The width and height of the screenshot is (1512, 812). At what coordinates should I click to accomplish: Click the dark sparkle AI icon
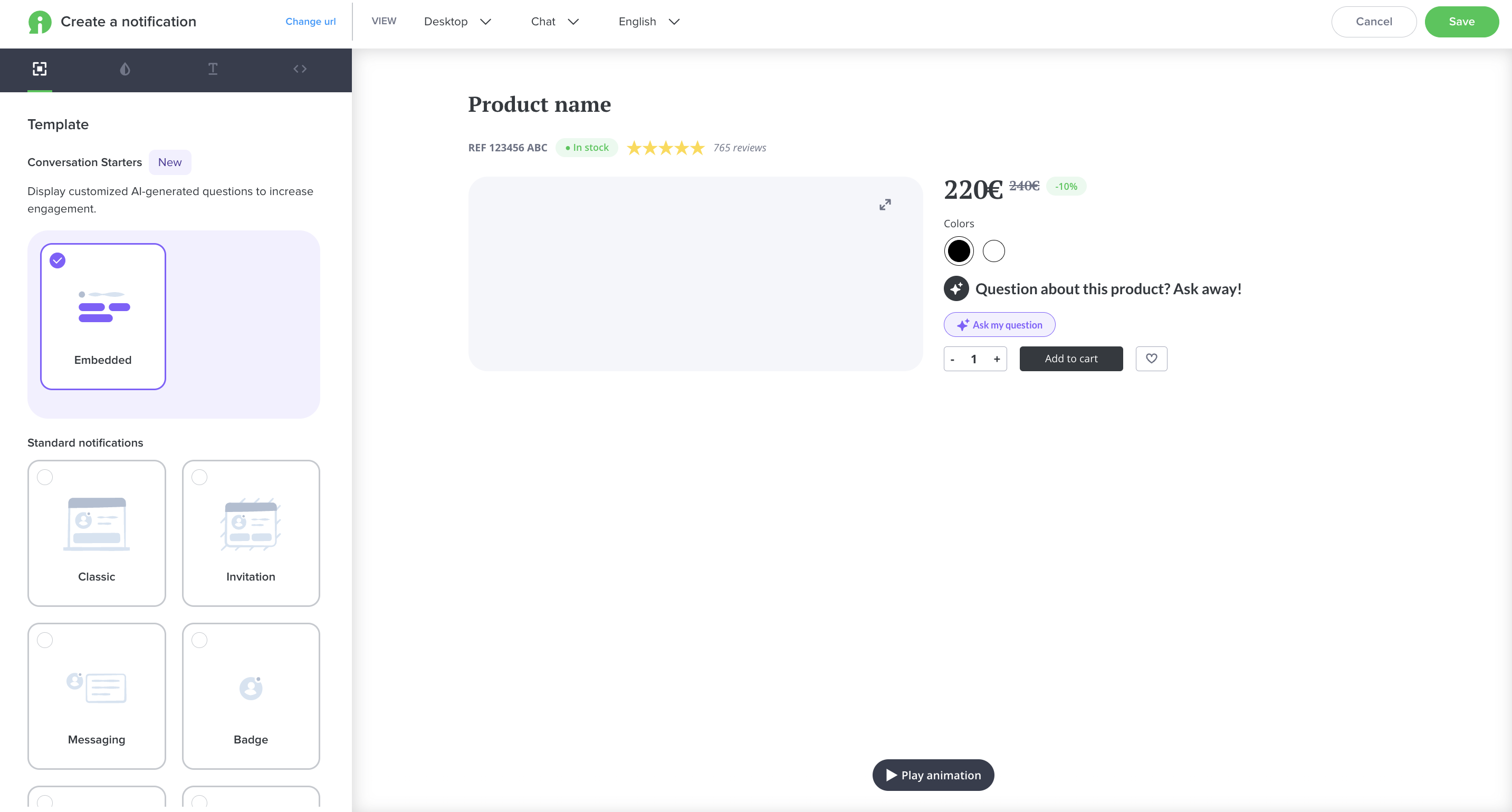click(956, 288)
